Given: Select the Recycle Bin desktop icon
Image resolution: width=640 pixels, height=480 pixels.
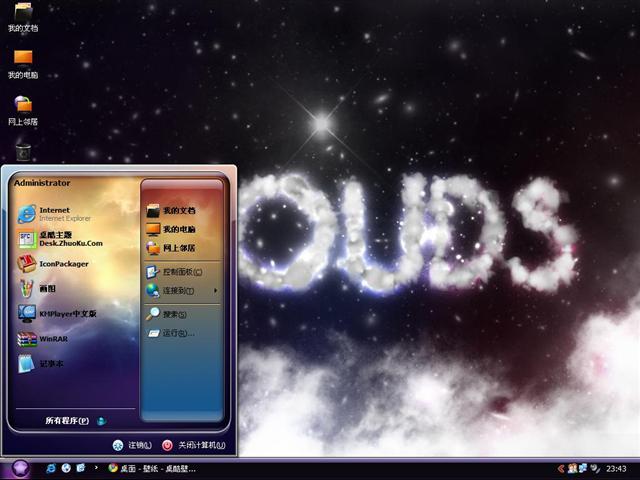Looking at the screenshot, I should pyautogui.click(x=23, y=152).
